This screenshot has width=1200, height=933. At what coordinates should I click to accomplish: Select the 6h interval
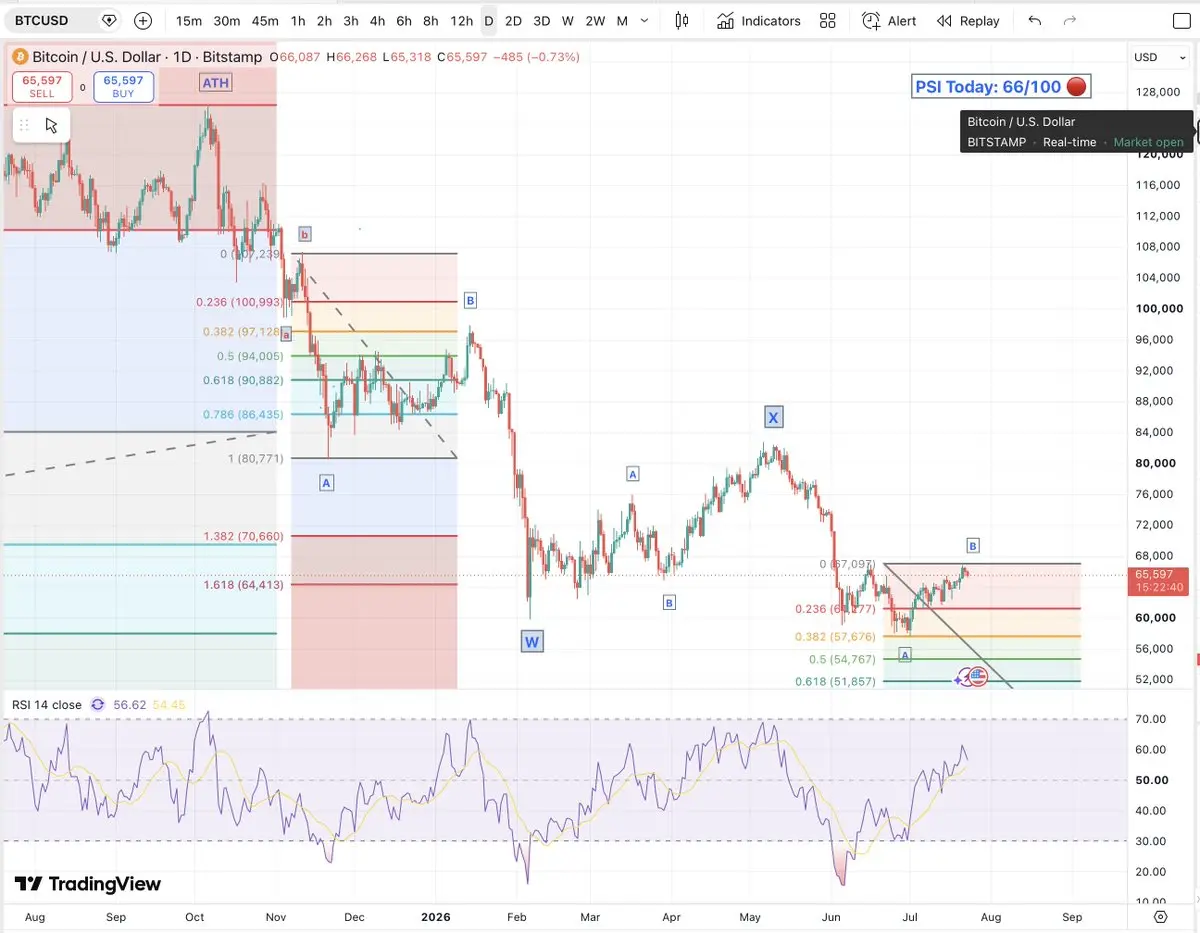(x=404, y=21)
